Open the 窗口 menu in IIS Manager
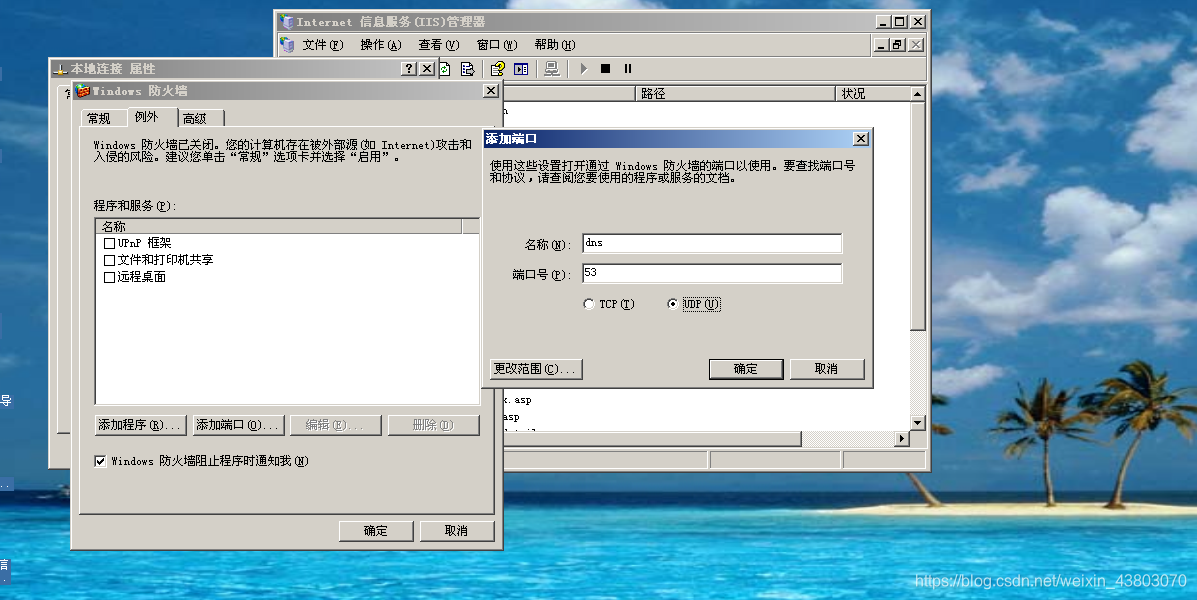 497,45
